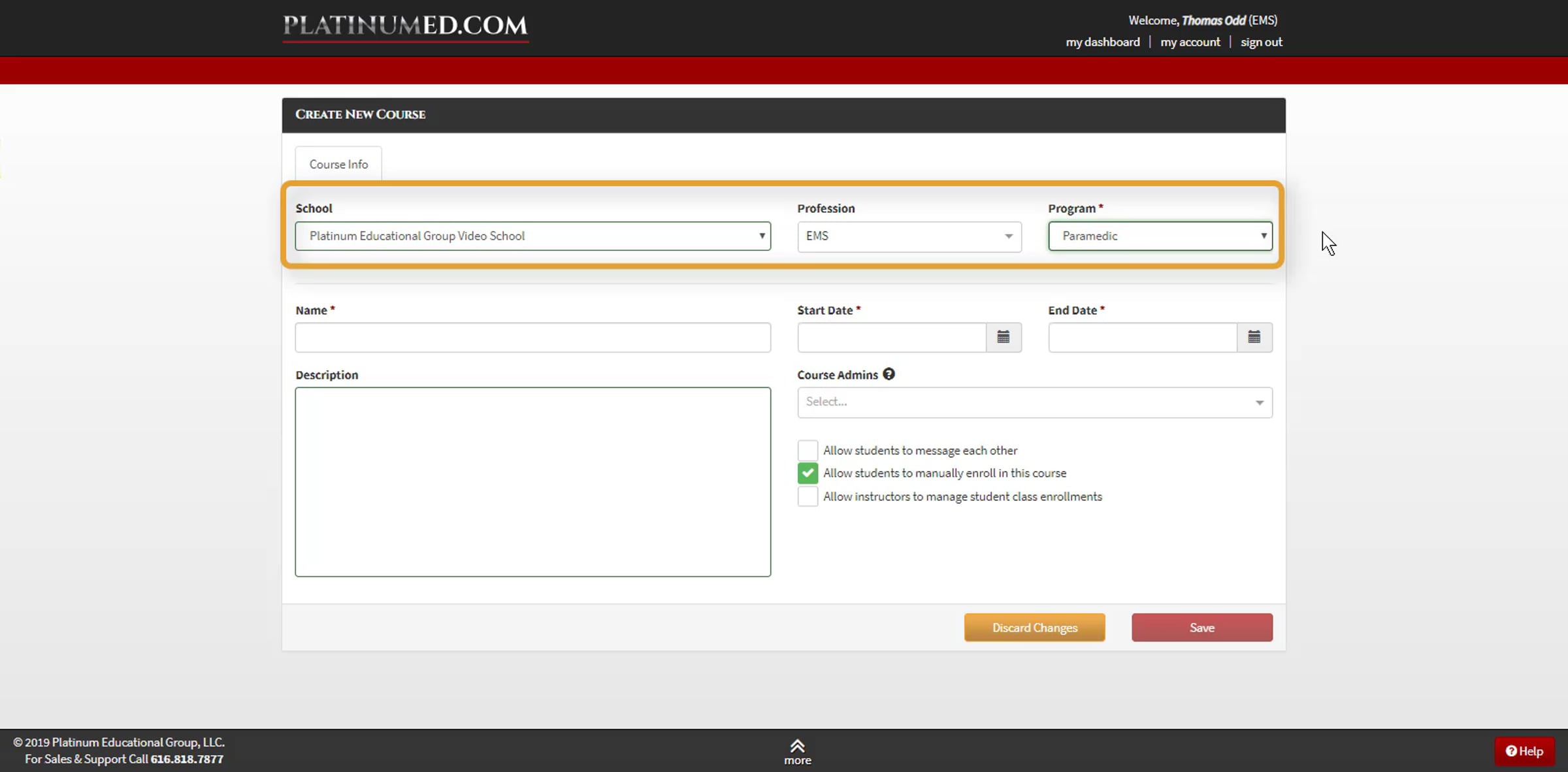This screenshot has width=1568, height=772.
Task: Click the Save button
Action: [1201, 627]
